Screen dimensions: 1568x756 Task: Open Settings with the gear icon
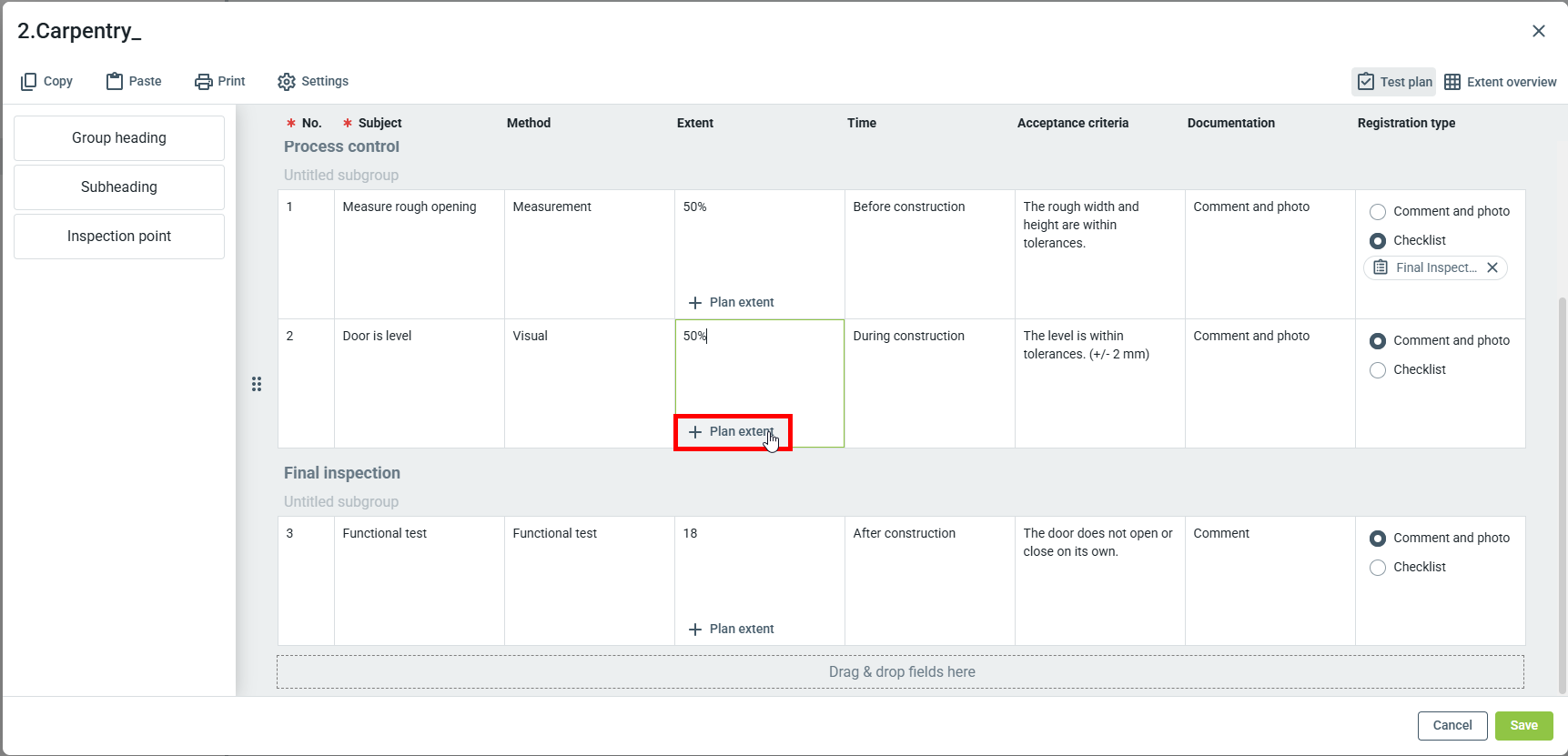tap(287, 82)
